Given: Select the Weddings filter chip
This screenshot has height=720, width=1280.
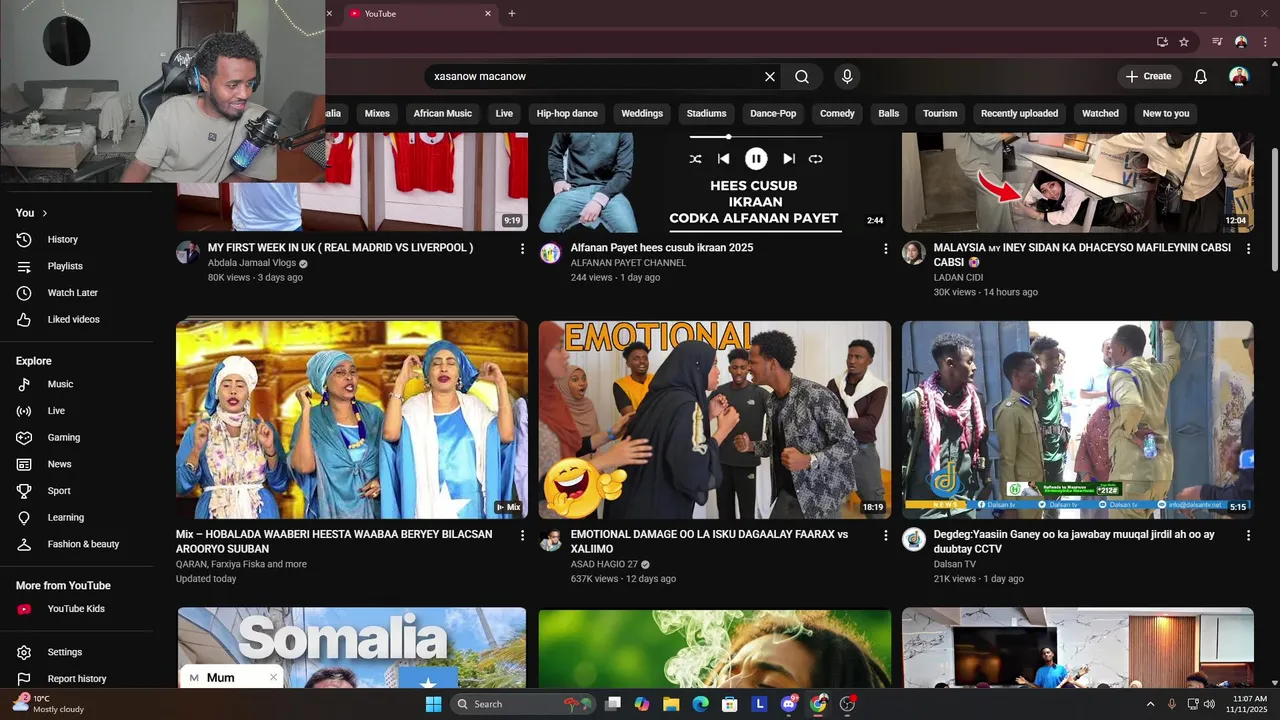Looking at the screenshot, I should (642, 113).
